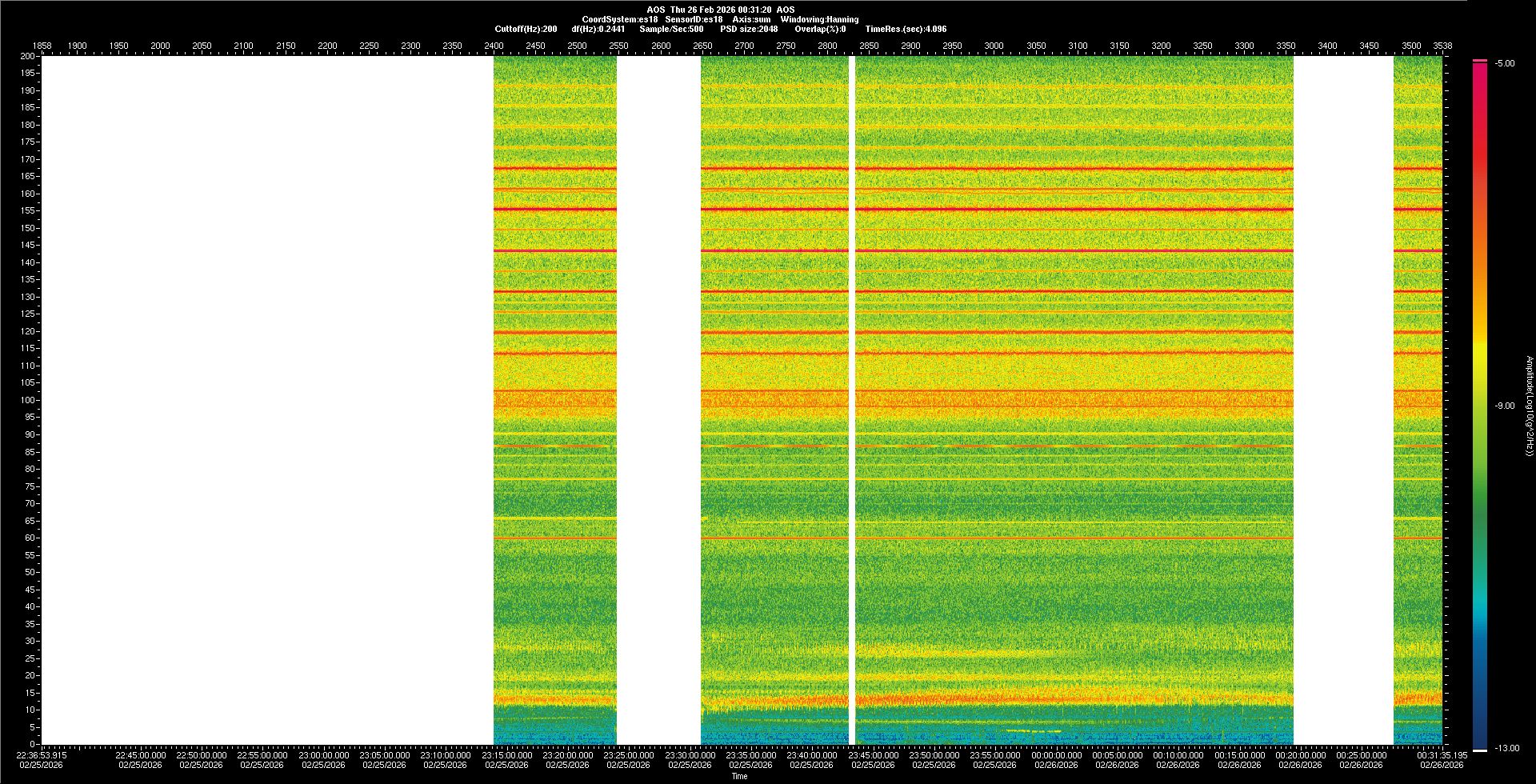The height and width of the screenshot is (784, 1536).
Task: Select the 100 Hz frequency axis label
Action: point(28,400)
